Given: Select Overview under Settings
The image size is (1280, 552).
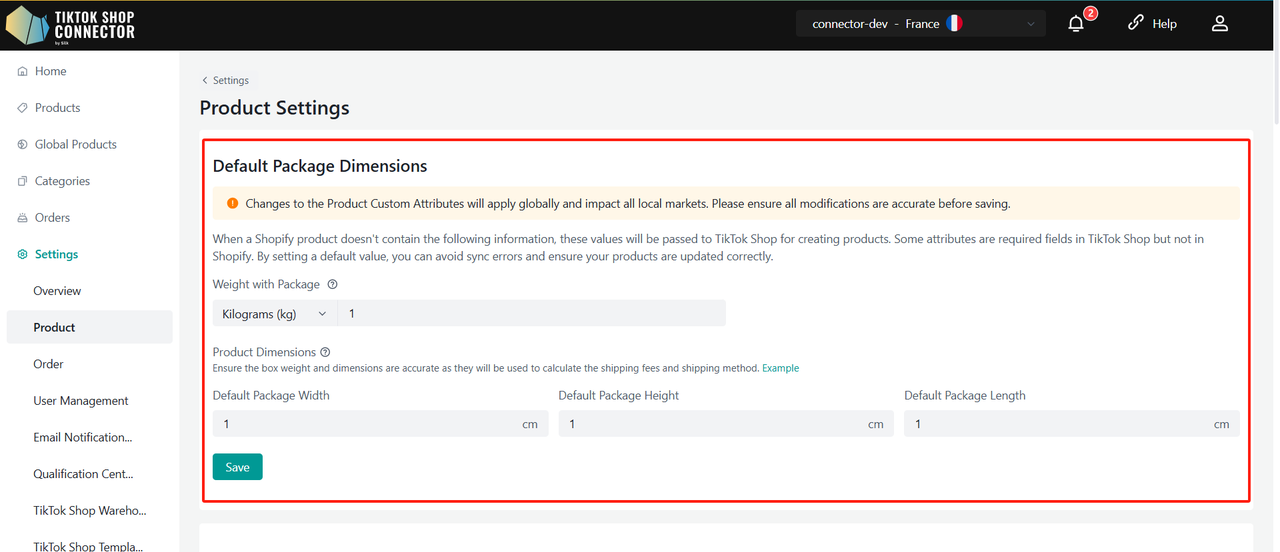Looking at the screenshot, I should [x=57, y=291].
